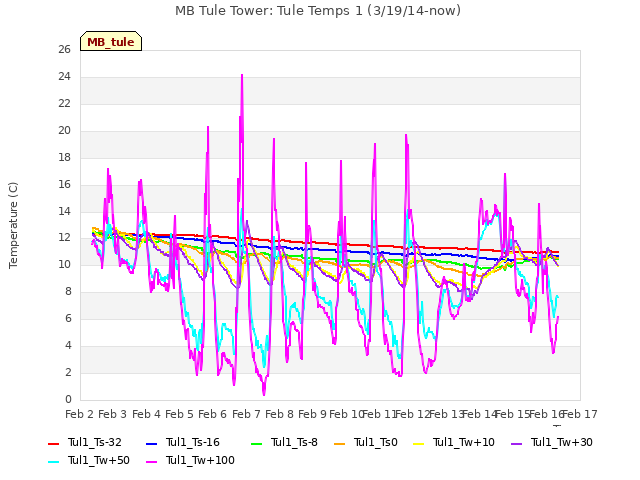The height and width of the screenshot is (480, 640).
Task: Click the Tul1_Ts-32 legend label
Action: click(x=95, y=442)
